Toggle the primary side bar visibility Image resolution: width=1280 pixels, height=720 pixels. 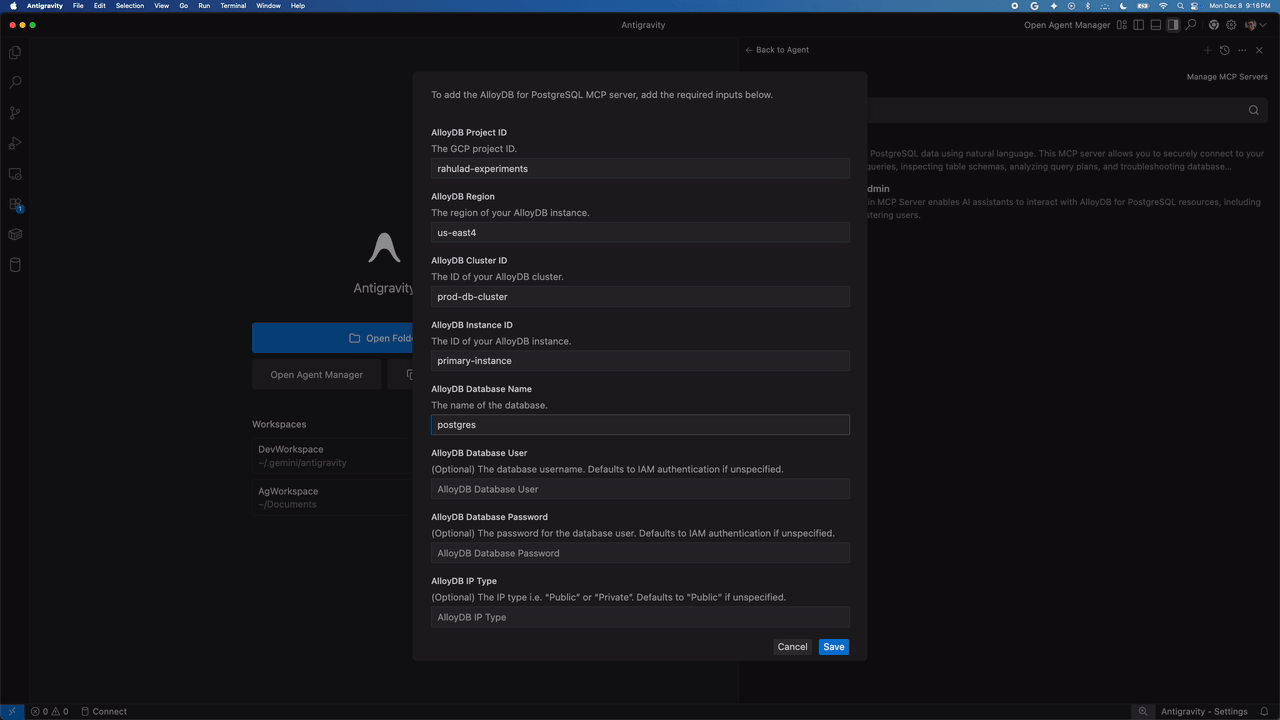click(x=1139, y=25)
